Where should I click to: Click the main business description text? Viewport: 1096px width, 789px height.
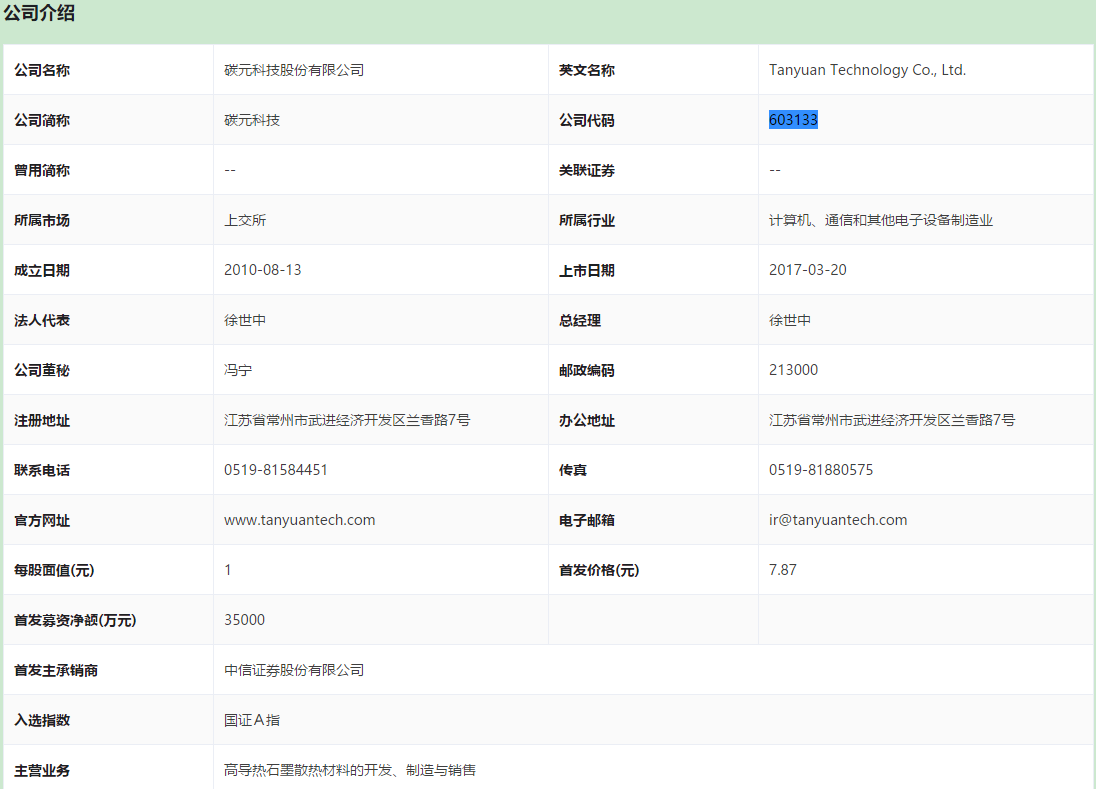349,770
